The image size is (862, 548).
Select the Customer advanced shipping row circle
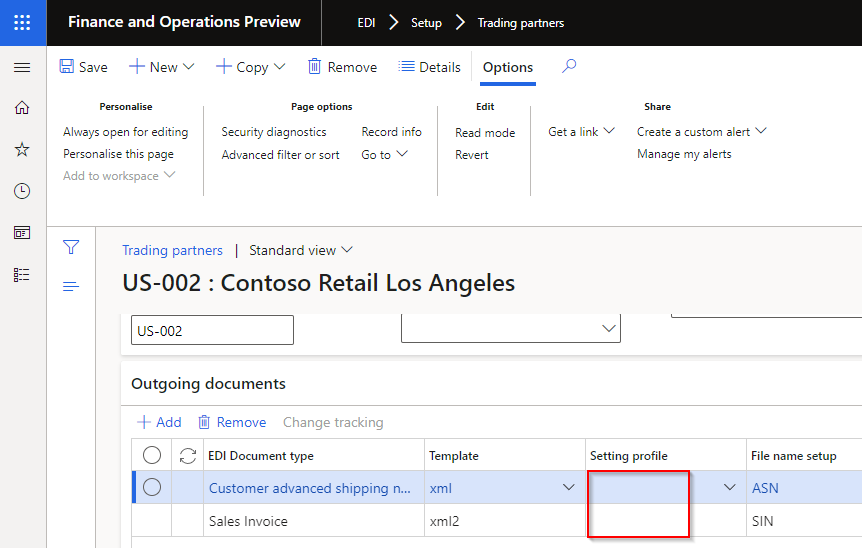pyautogui.click(x=152, y=488)
